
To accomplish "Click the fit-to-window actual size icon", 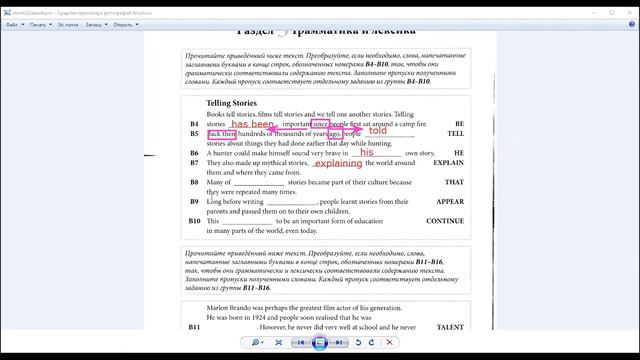I will click(279, 342).
